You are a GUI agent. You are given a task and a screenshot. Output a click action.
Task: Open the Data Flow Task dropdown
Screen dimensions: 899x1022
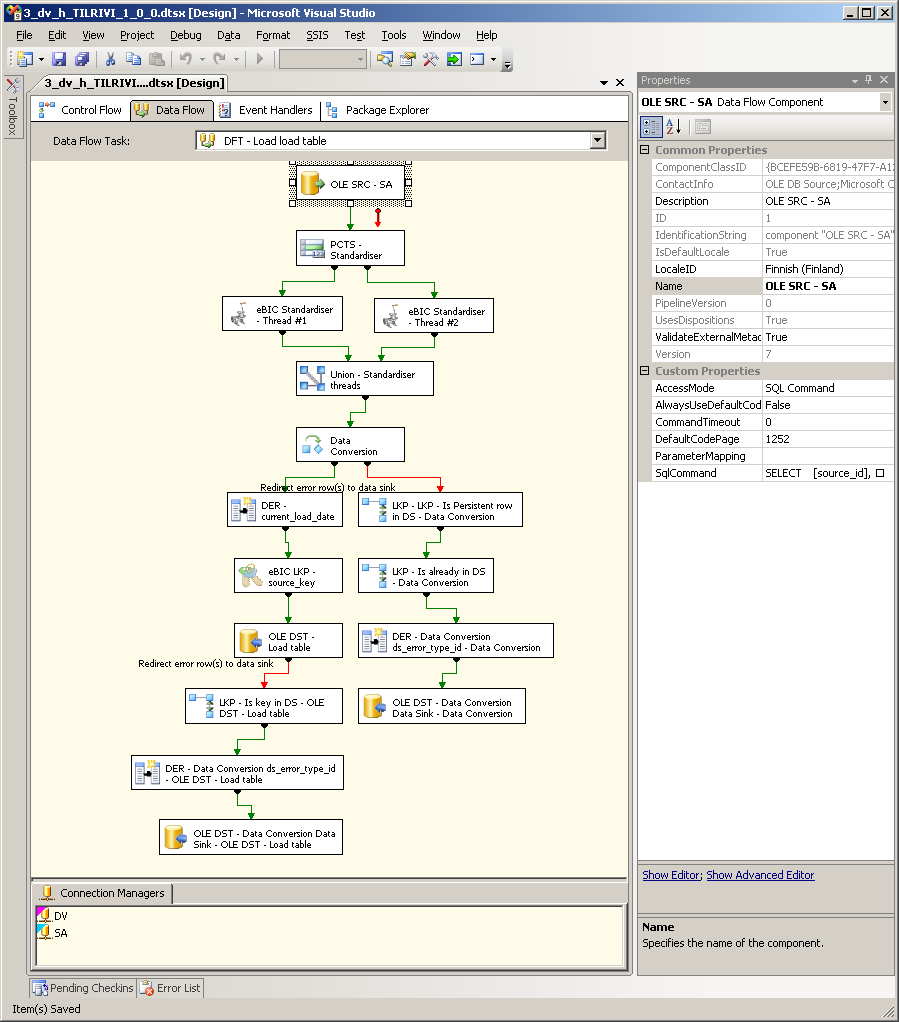(597, 141)
